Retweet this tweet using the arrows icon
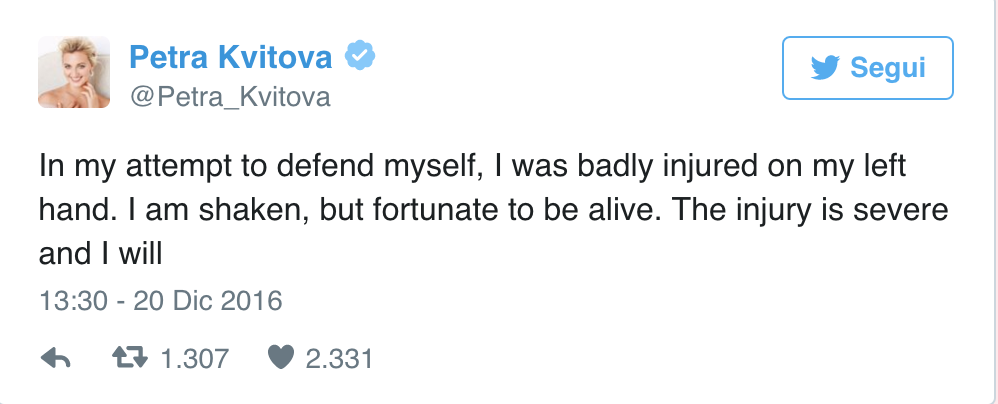The image size is (998, 404). point(129,358)
